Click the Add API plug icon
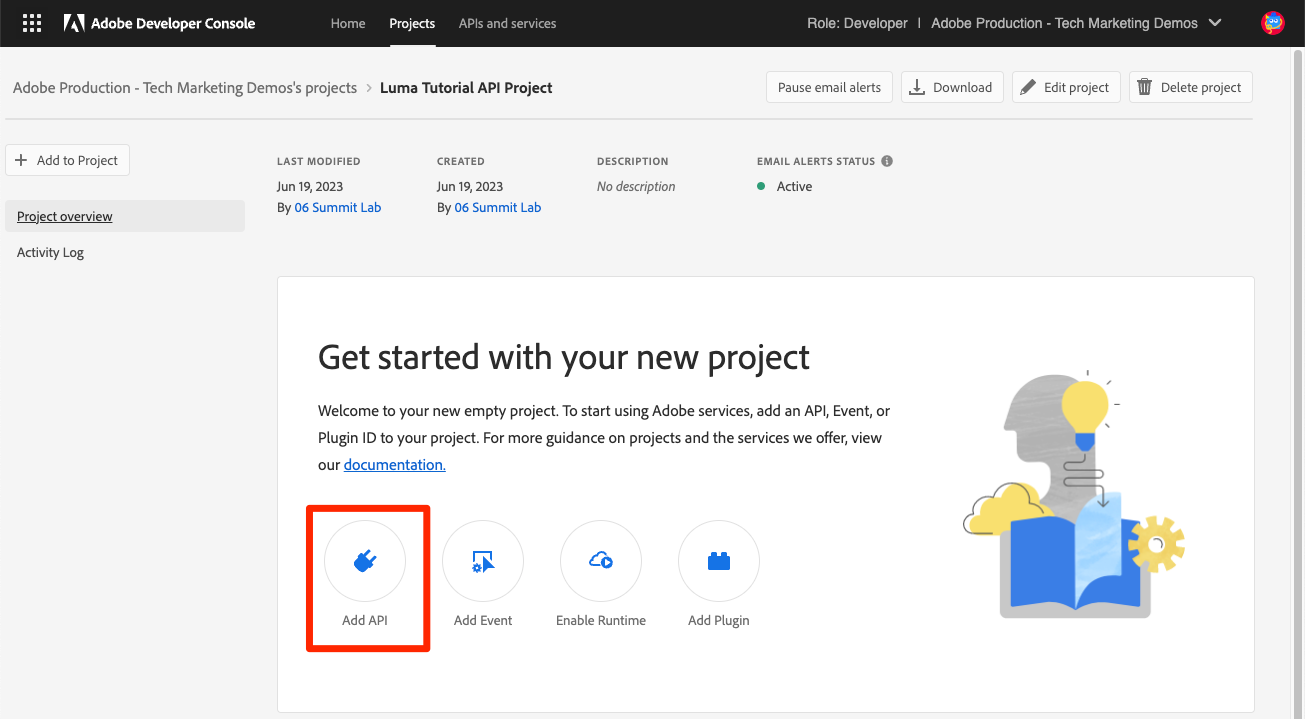The width and height of the screenshot is (1305, 719). 365,561
